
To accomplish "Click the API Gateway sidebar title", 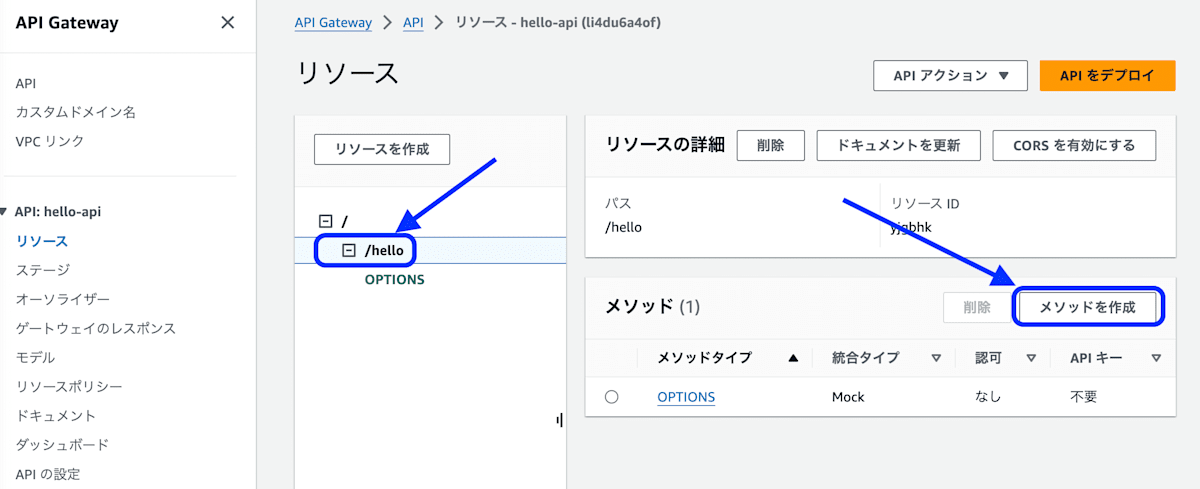I will click(x=67, y=23).
